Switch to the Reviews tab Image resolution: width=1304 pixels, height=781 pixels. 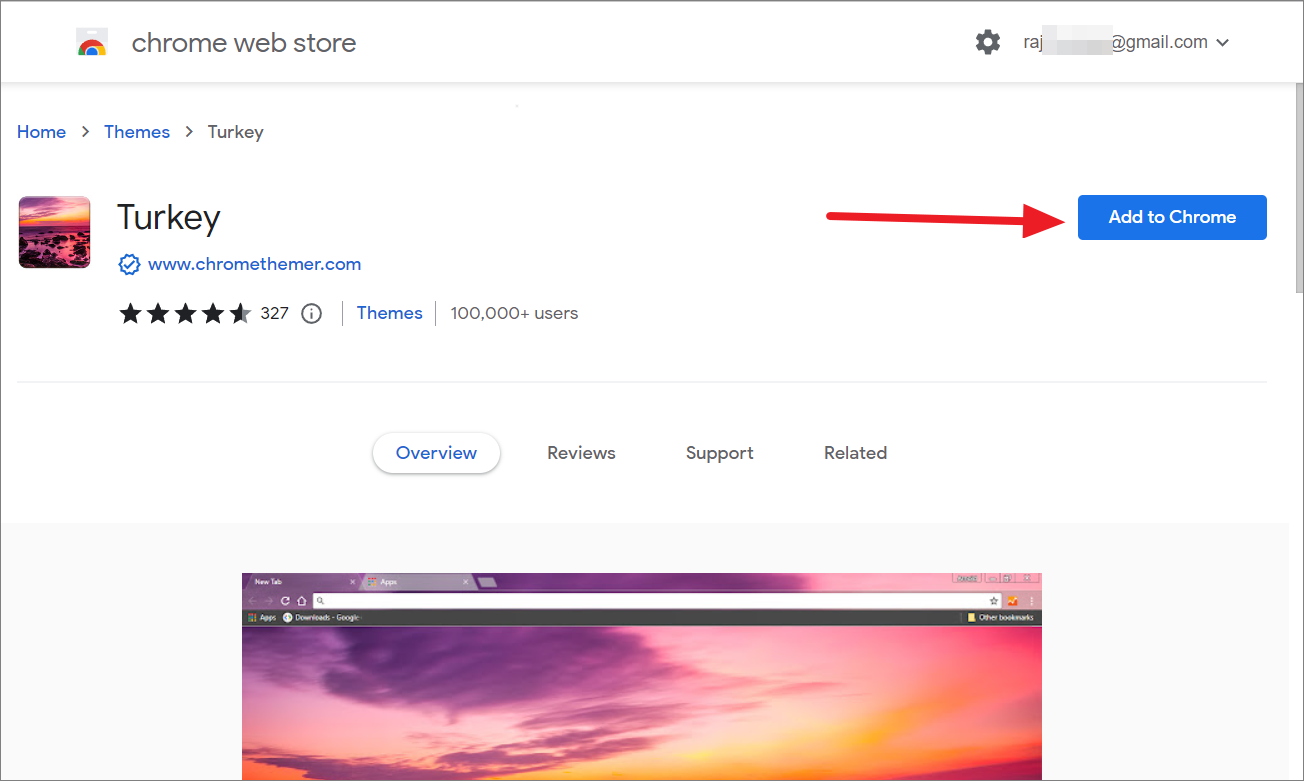tap(581, 453)
